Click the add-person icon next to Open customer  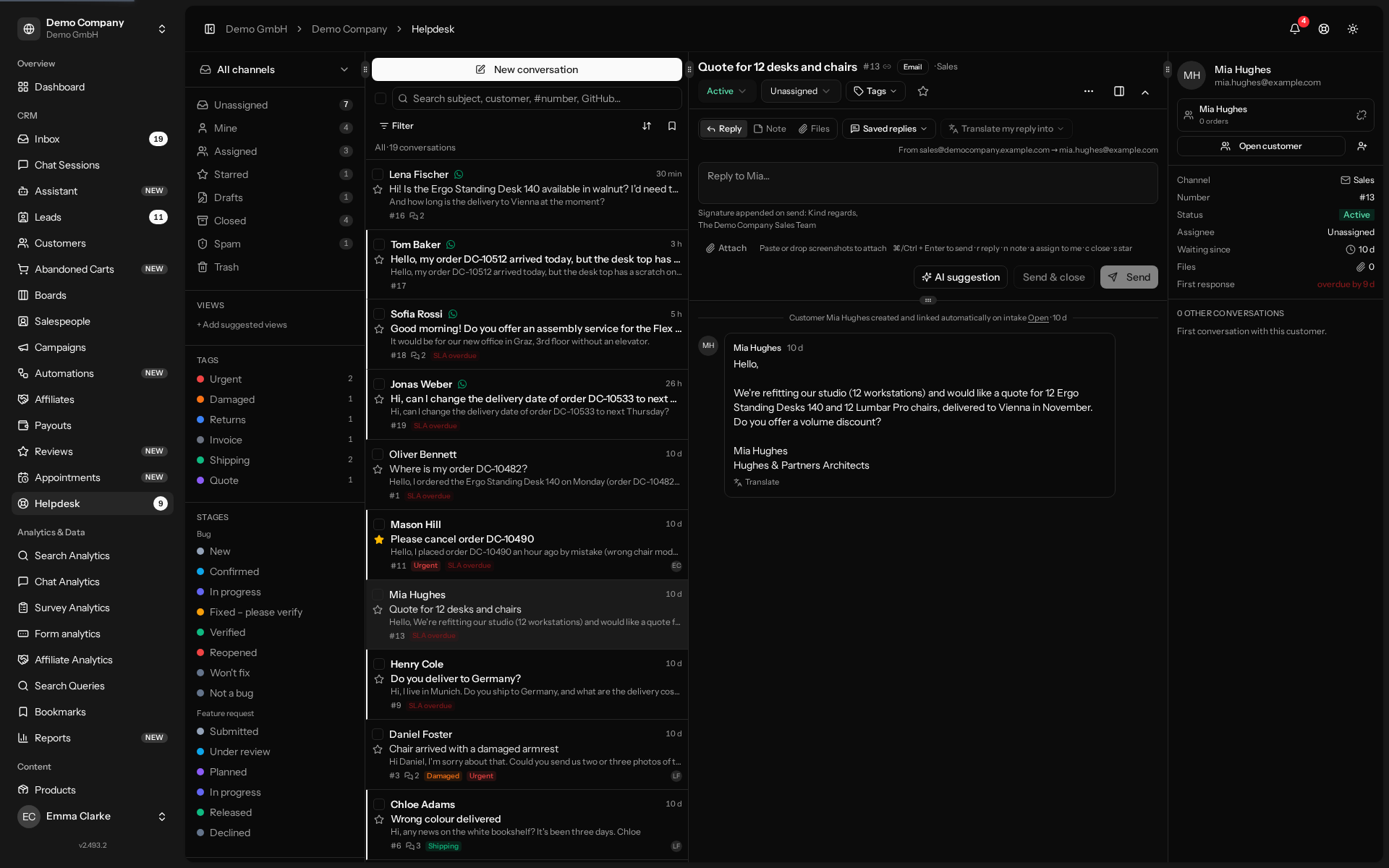[1362, 146]
